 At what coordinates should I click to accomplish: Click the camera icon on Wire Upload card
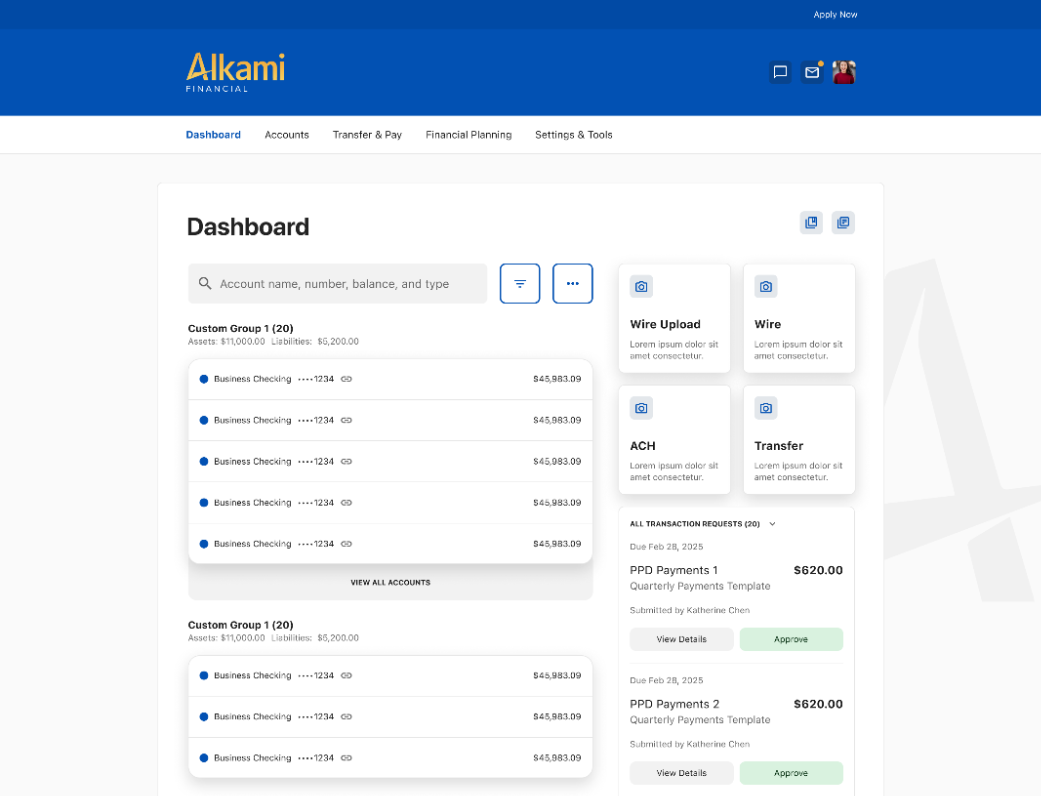(641, 286)
